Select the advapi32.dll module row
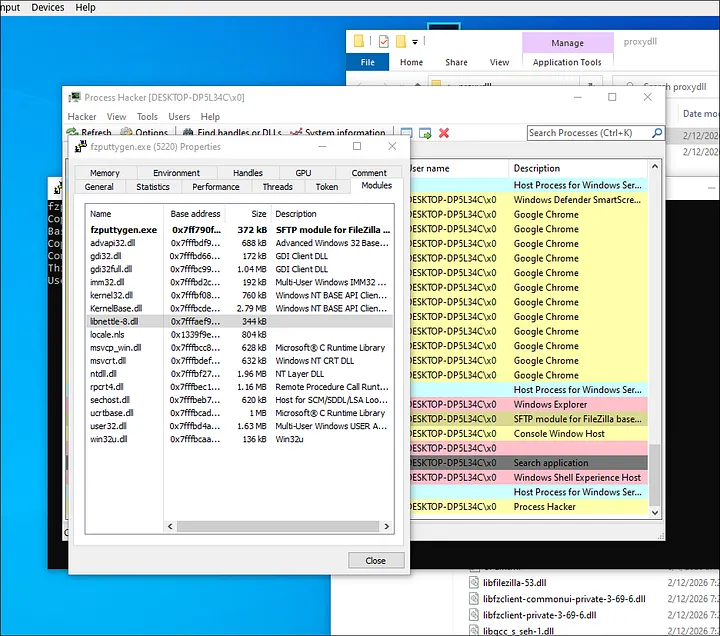720x636 pixels. coord(240,243)
